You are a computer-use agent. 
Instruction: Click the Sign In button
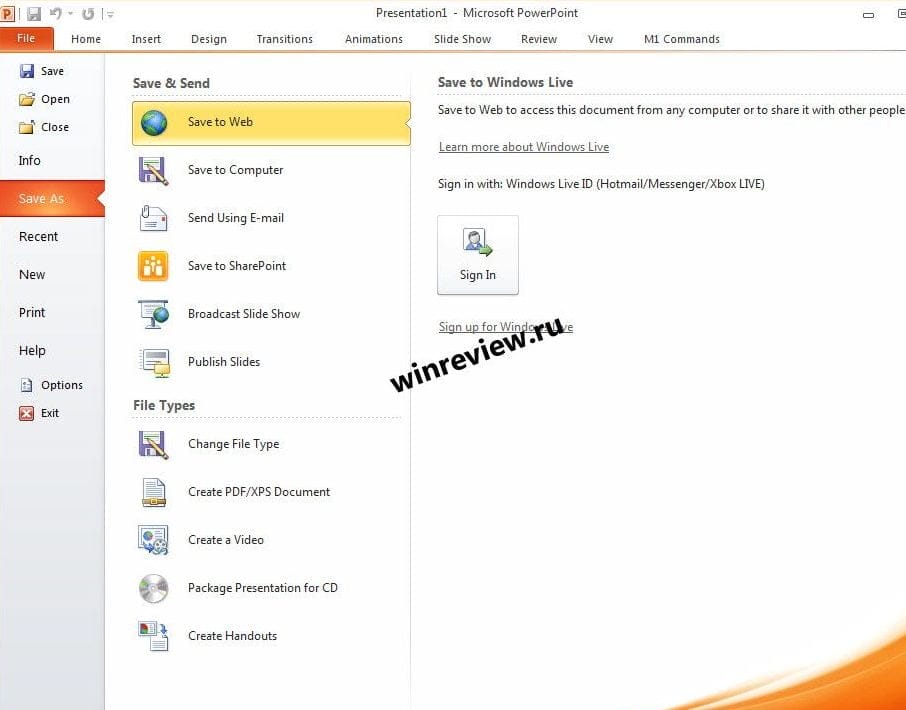pyautogui.click(x=478, y=255)
